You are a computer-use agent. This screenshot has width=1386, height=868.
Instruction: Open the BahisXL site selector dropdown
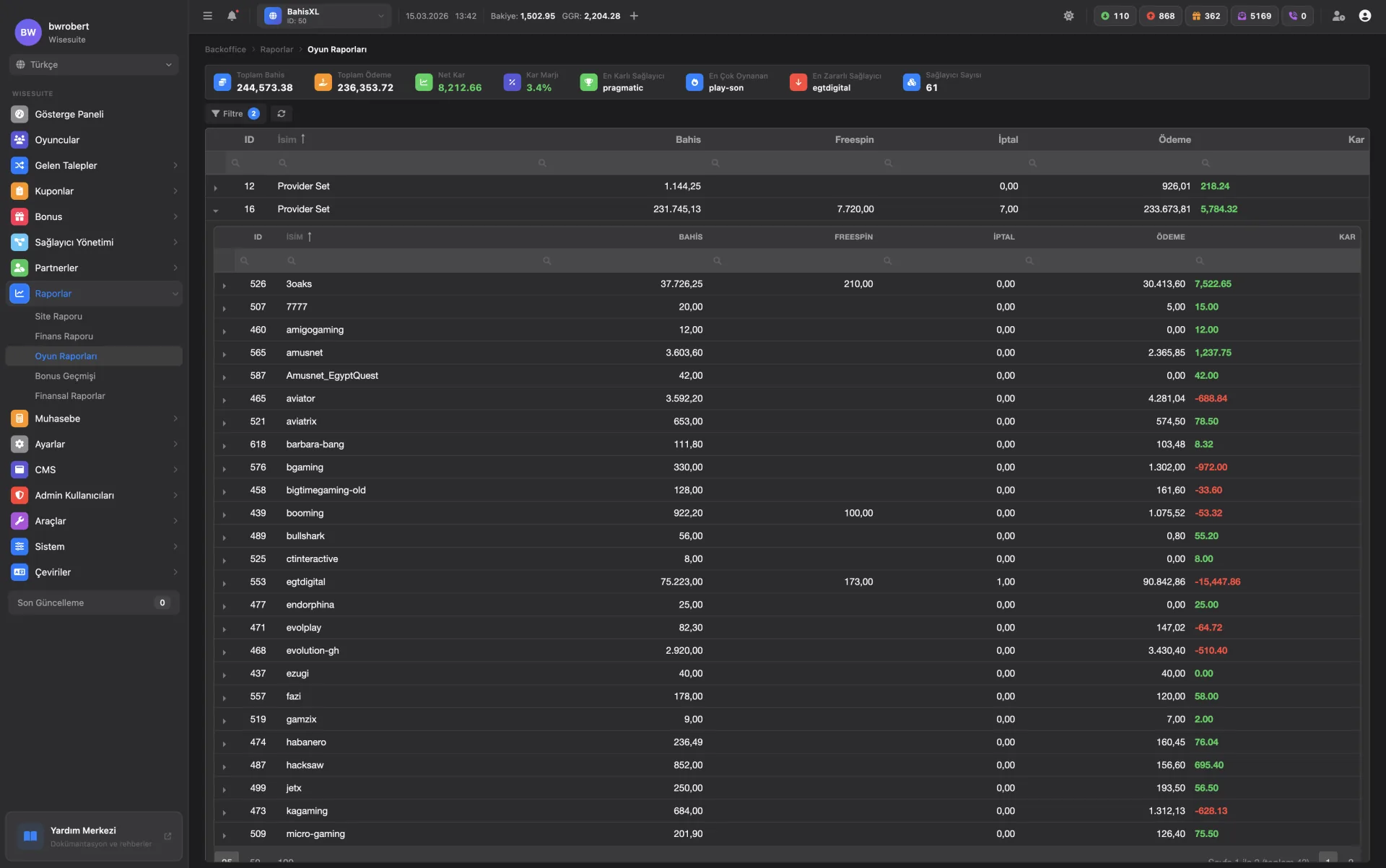point(325,16)
